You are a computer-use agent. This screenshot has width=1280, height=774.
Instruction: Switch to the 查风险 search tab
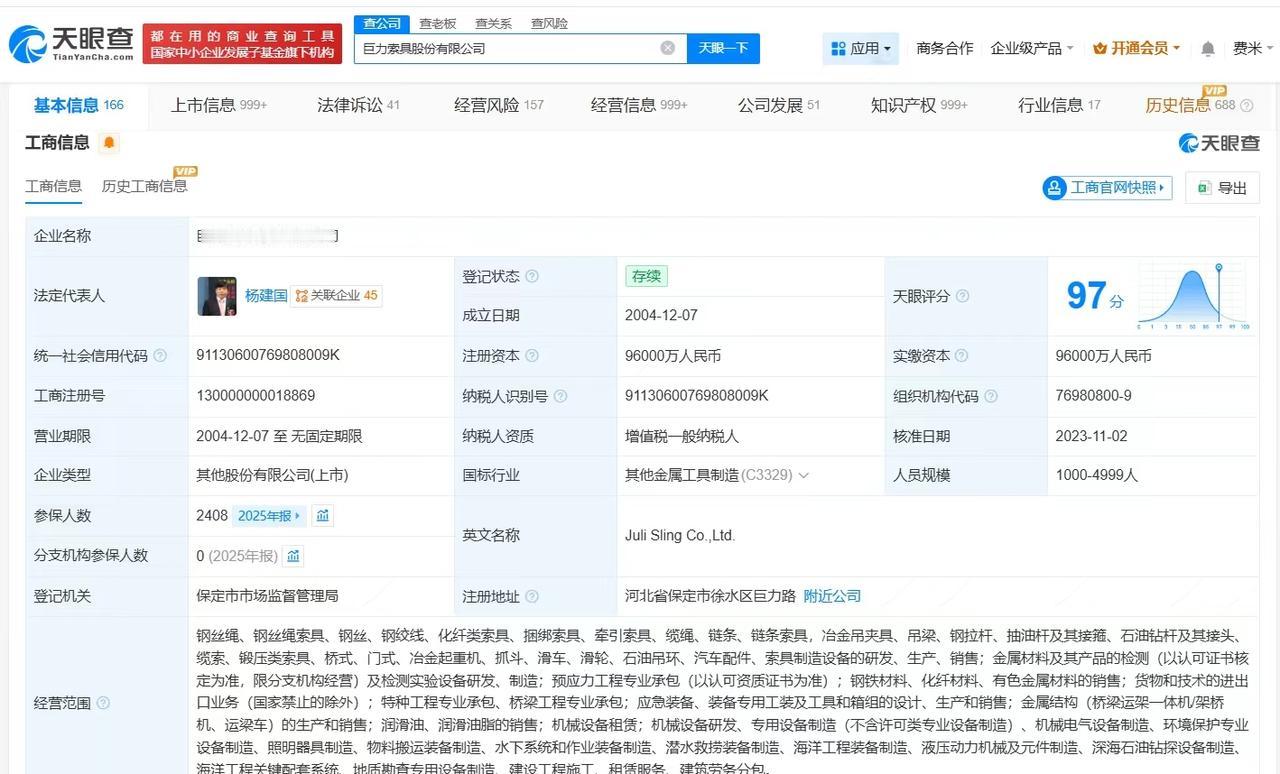549,23
